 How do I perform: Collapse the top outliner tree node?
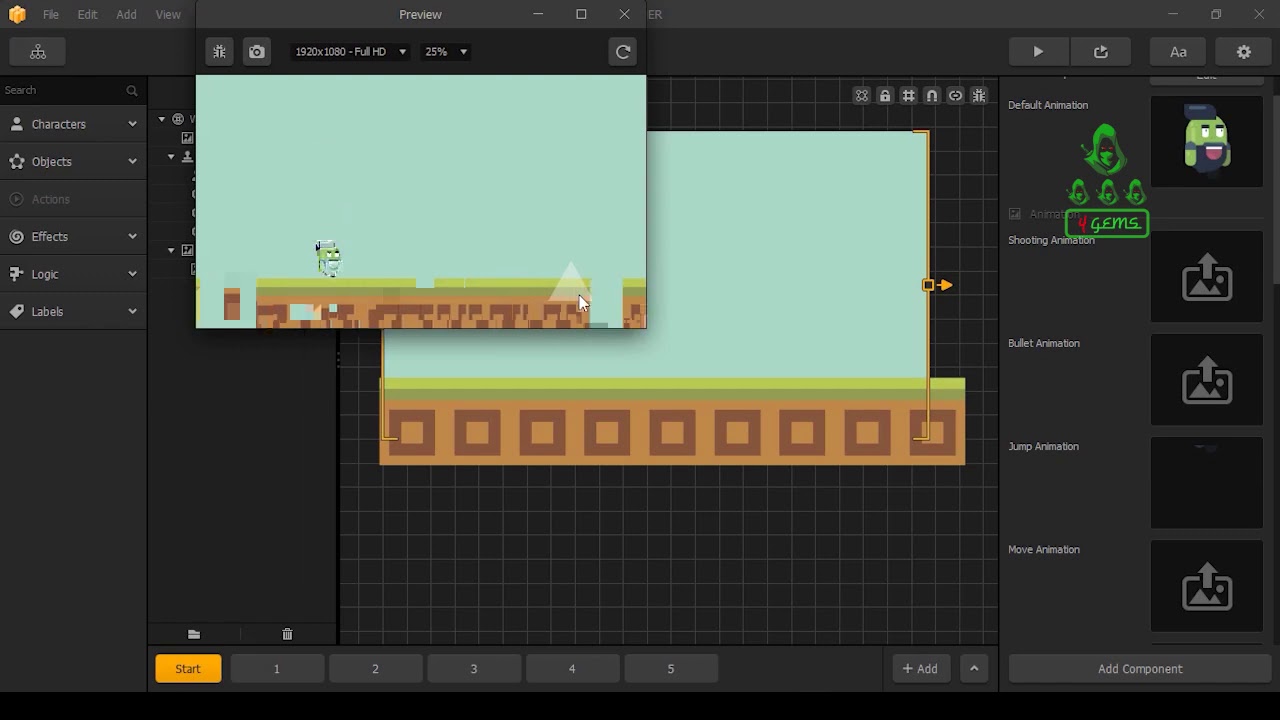162,119
